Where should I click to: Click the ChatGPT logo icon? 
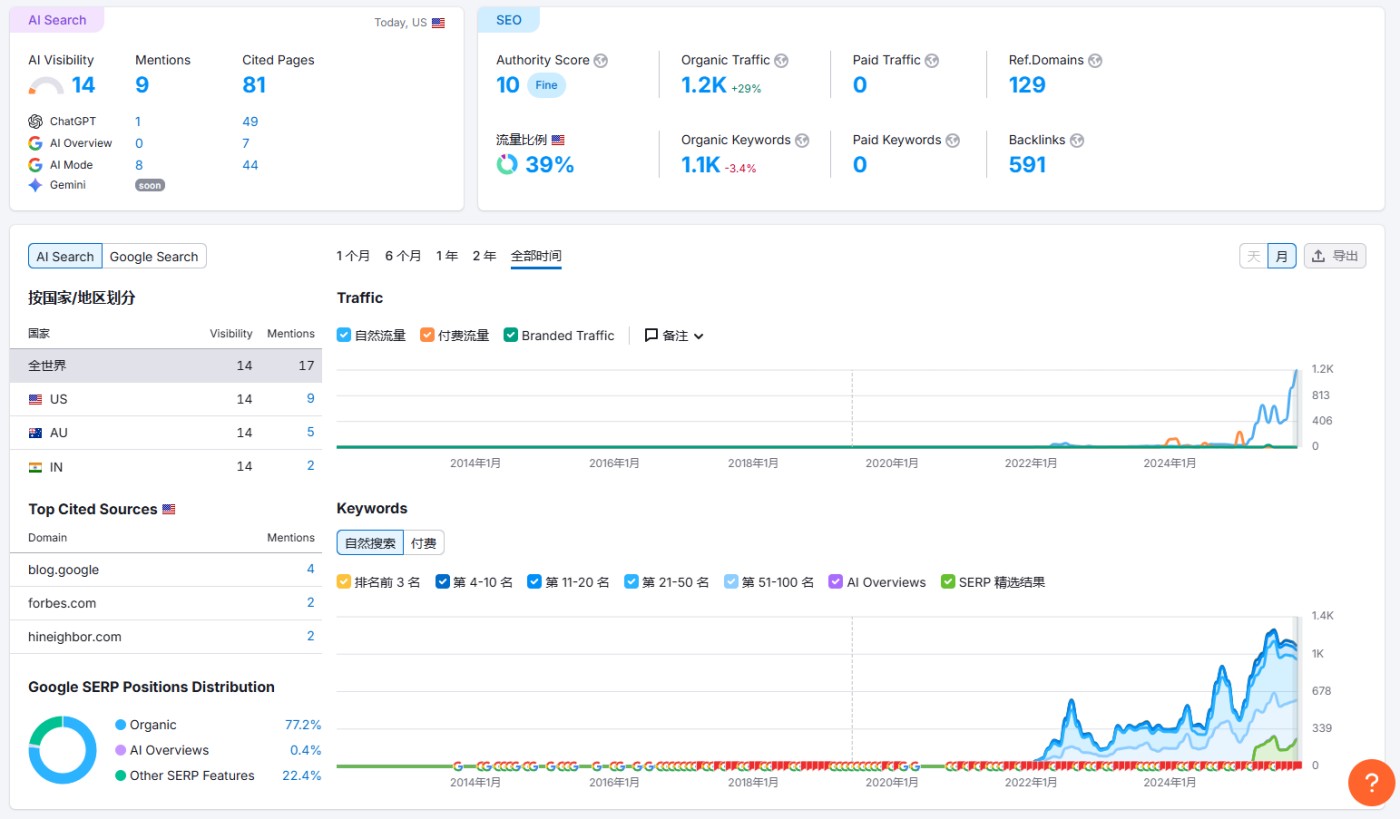[x=36, y=122]
